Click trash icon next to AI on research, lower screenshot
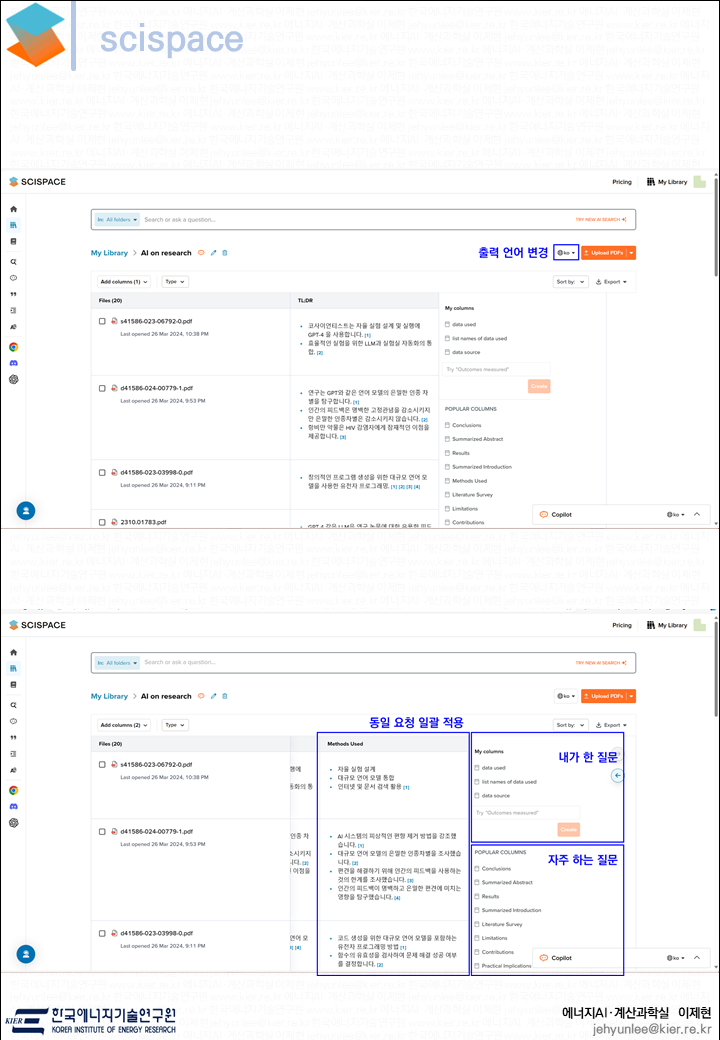Image resolution: width=720 pixels, height=1040 pixels. coord(225,696)
